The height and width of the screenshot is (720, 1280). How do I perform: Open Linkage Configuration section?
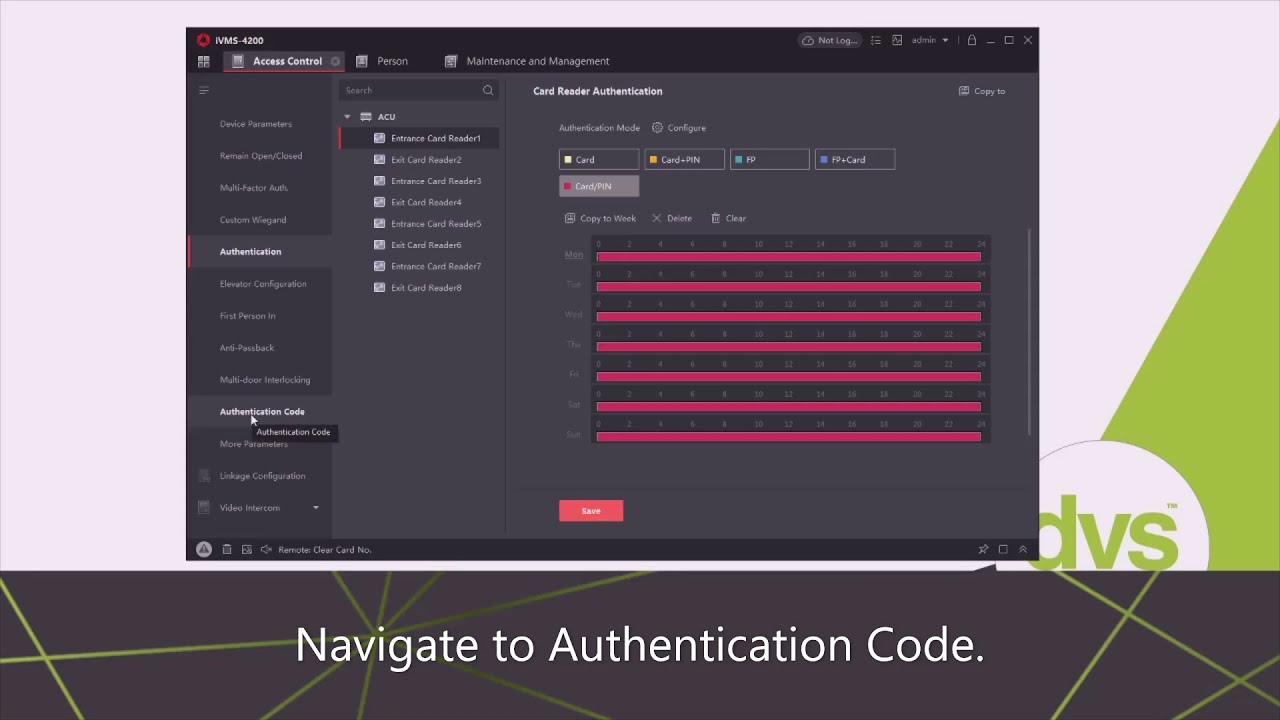[262, 476]
